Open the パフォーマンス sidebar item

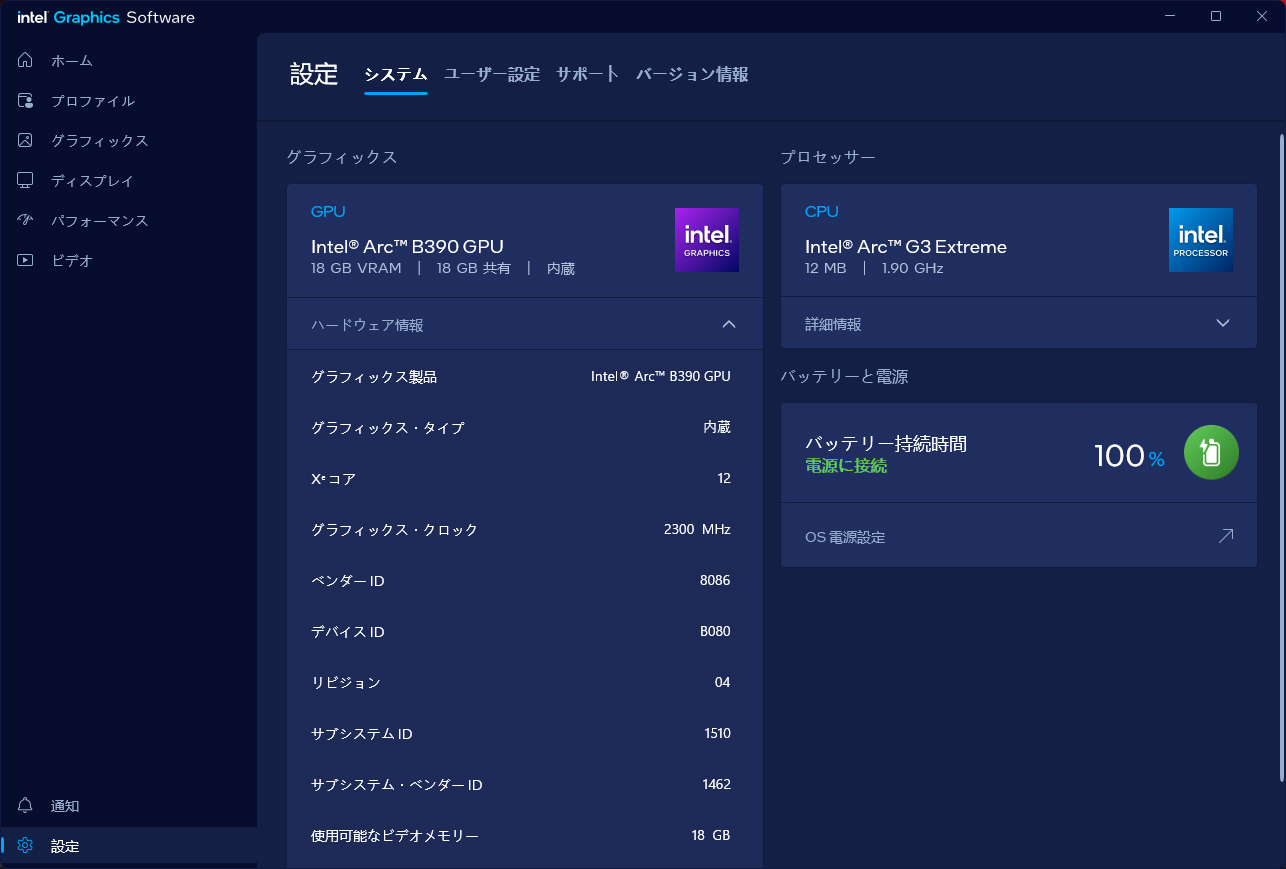(x=128, y=221)
